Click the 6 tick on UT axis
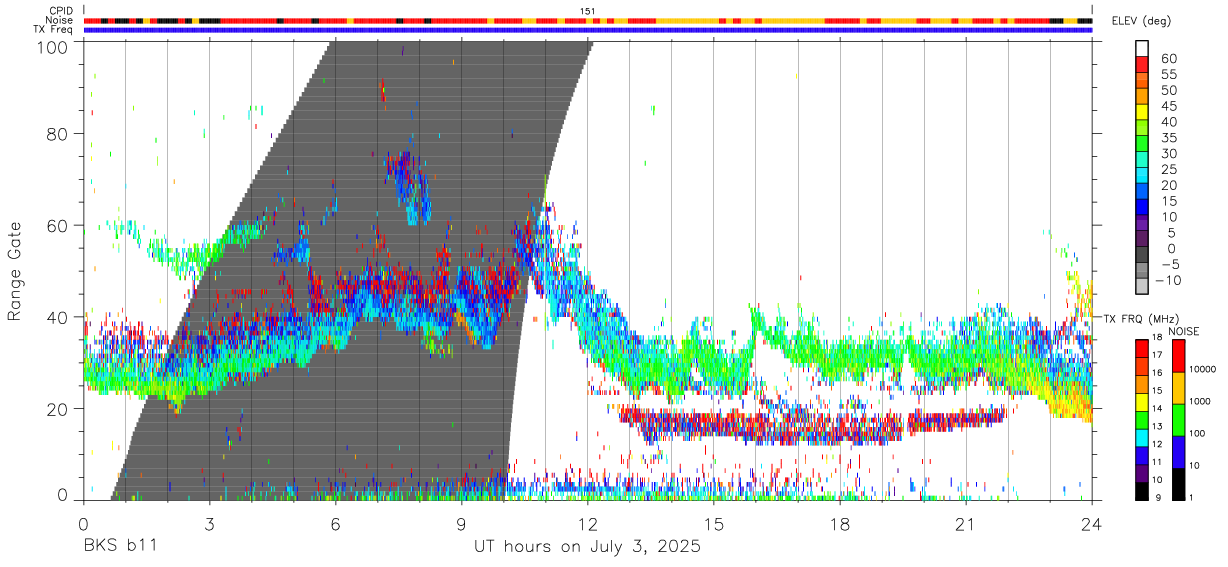Image resolution: width=1228 pixels, height=567 pixels. (336, 524)
